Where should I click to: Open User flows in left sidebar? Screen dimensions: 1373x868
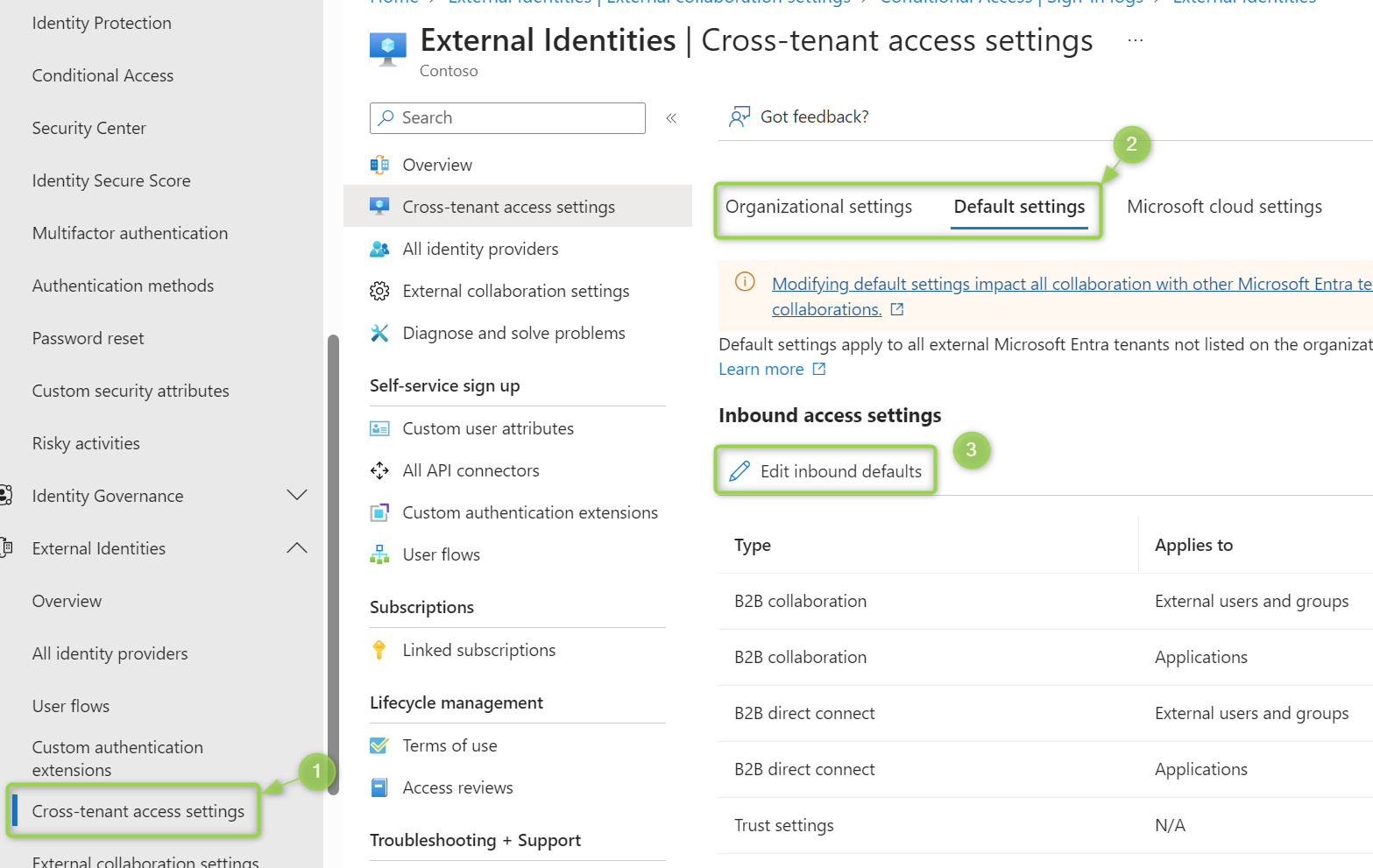coord(71,706)
